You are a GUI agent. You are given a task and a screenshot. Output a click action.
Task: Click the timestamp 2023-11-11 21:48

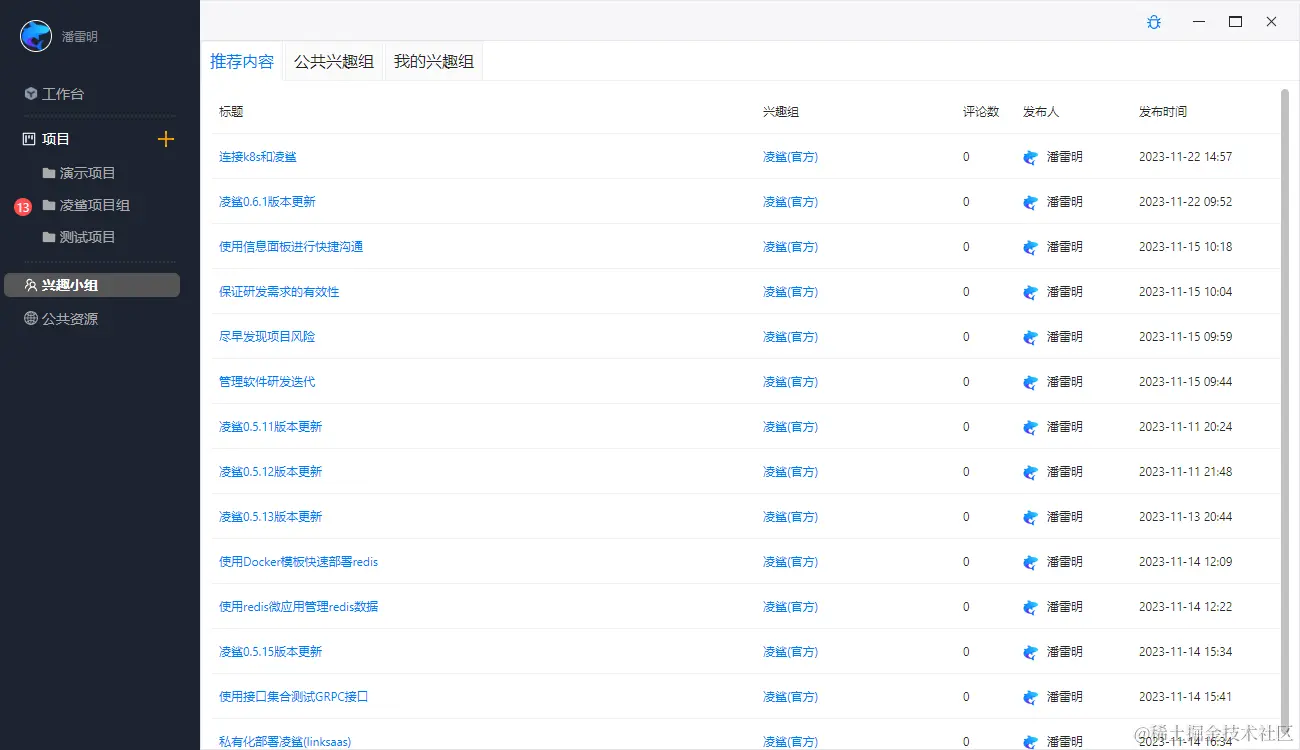pos(1186,472)
